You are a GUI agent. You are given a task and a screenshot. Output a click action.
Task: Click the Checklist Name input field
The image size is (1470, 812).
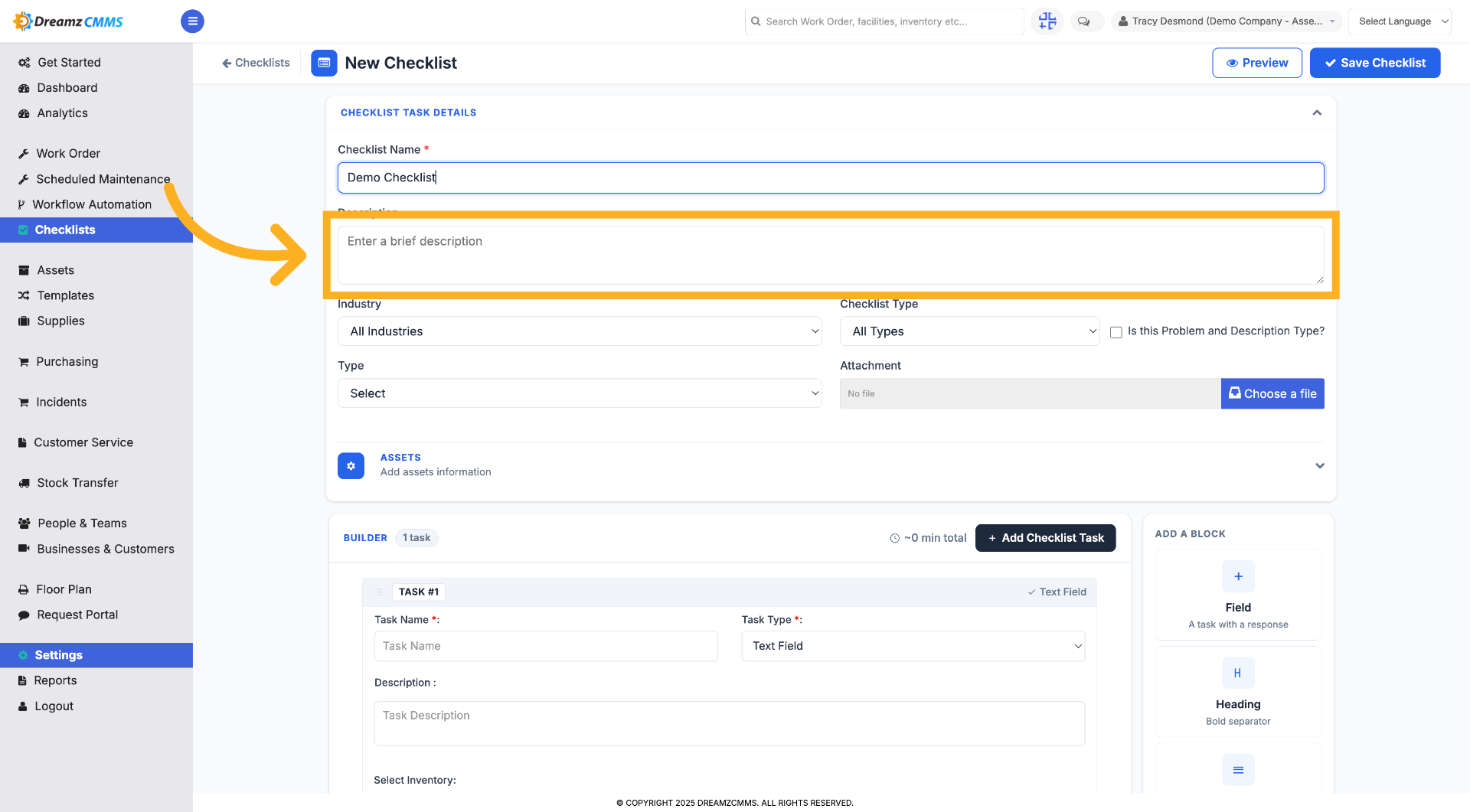coord(831,178)
